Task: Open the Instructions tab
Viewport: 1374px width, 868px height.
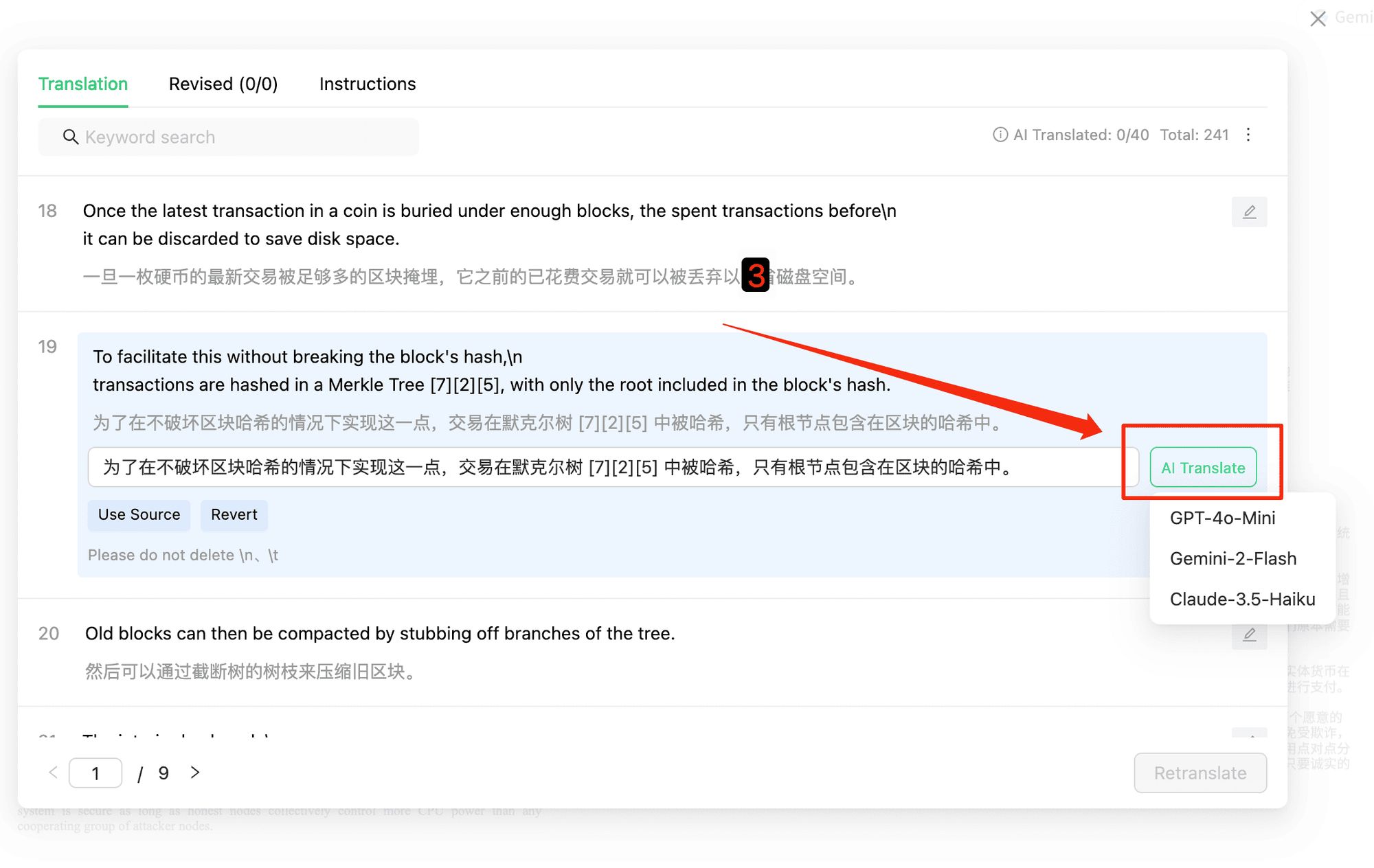Action: [368, 84]
